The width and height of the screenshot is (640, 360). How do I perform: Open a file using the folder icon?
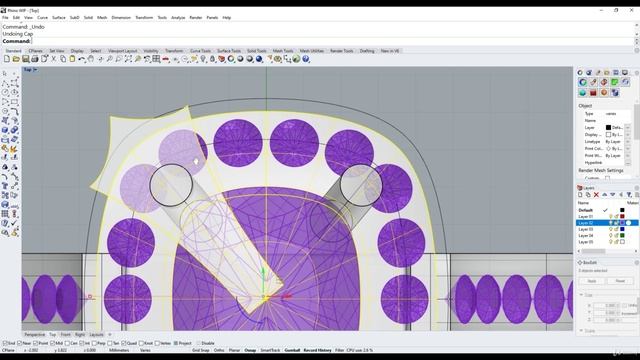tap(16, 59)
